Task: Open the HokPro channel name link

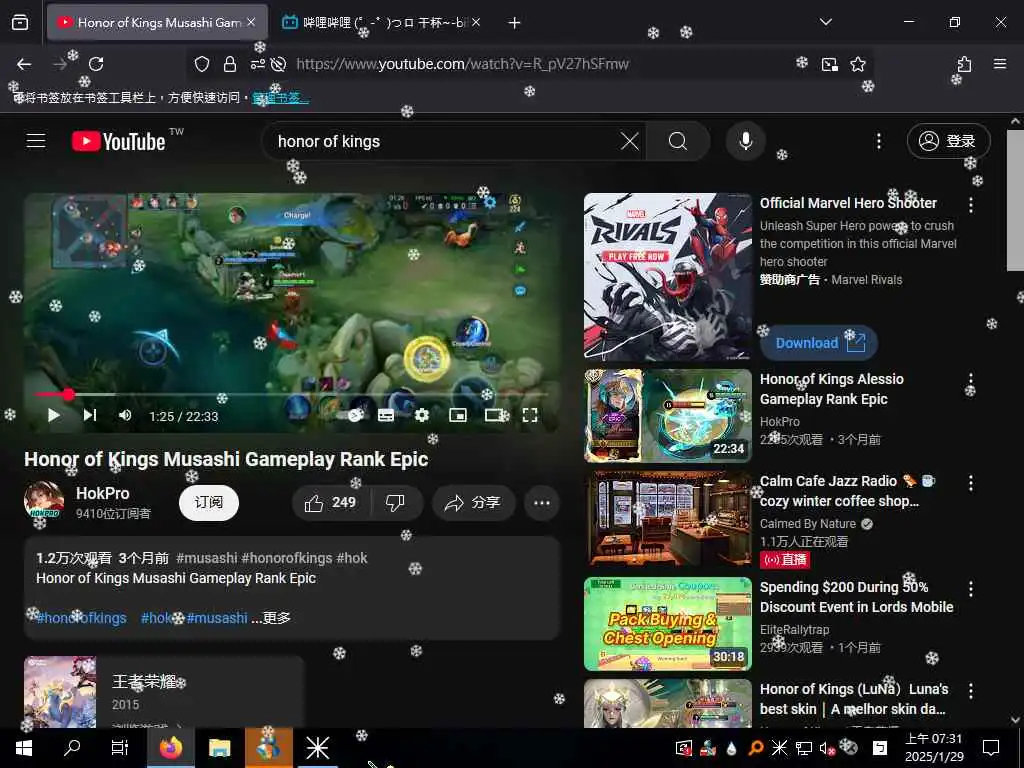Action: tap(103, 493)
